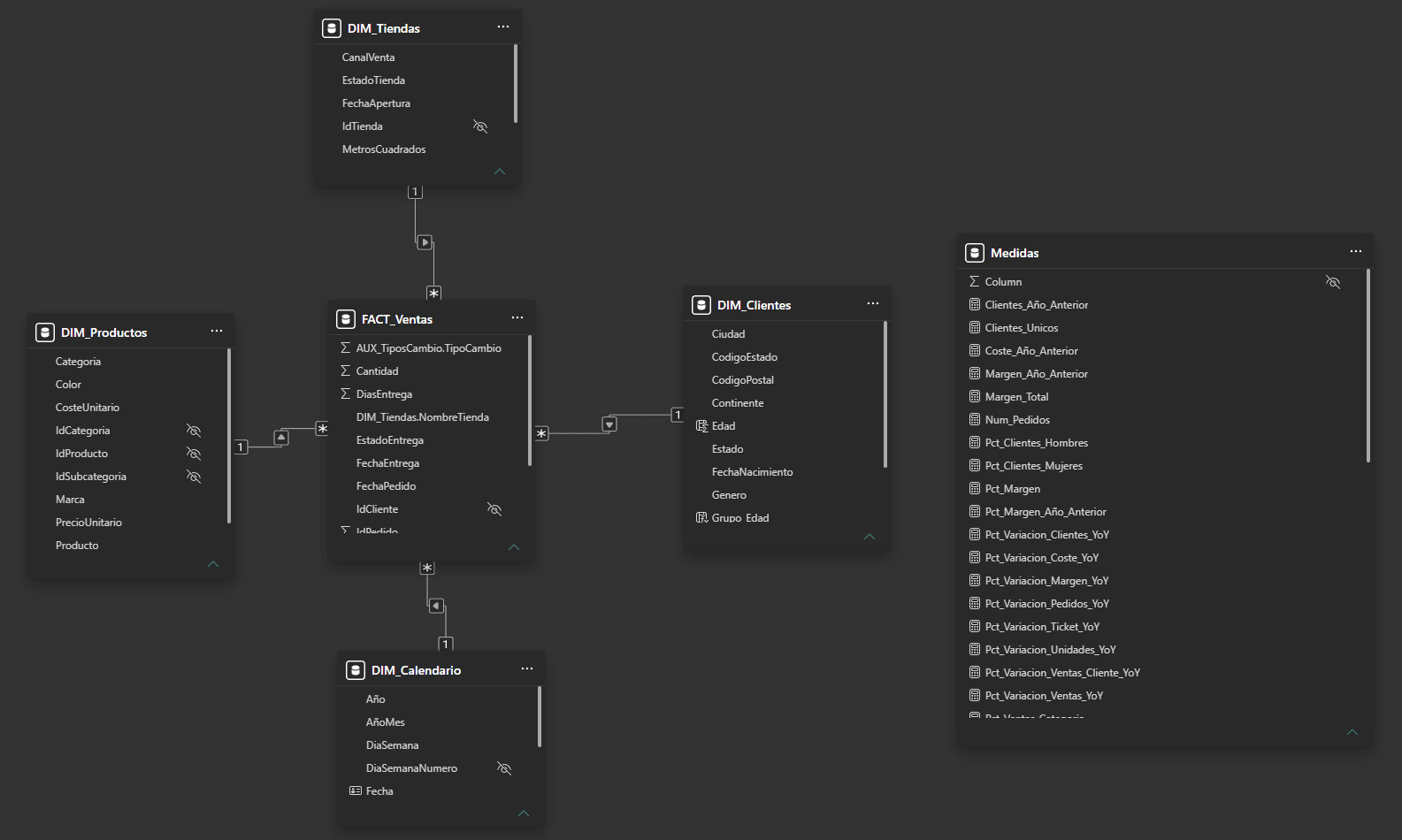
Task: Open more options for Medidas table
Action: pos(1356,252)
